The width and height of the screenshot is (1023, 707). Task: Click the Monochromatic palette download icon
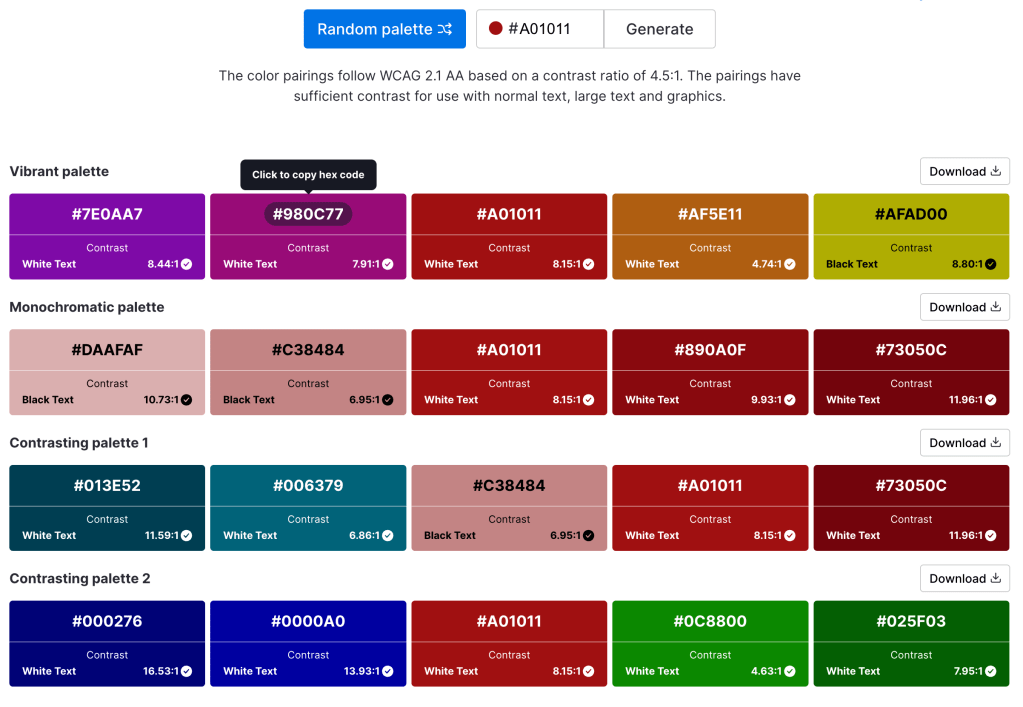[x=995, y=307]
